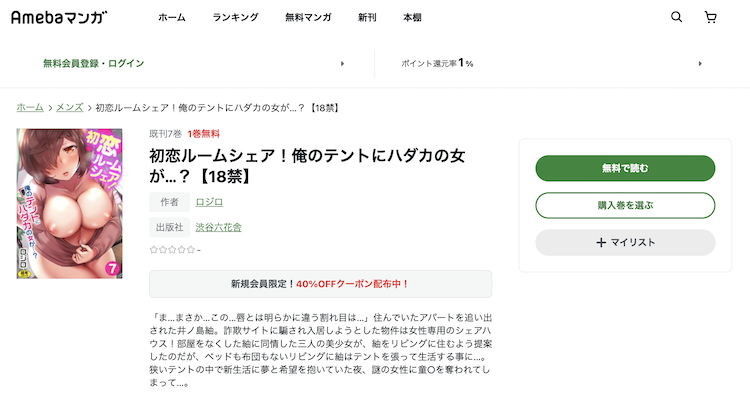Open the ランキング menu item
The height and width of the screenshot is (393, 750).
click(235, 18)
